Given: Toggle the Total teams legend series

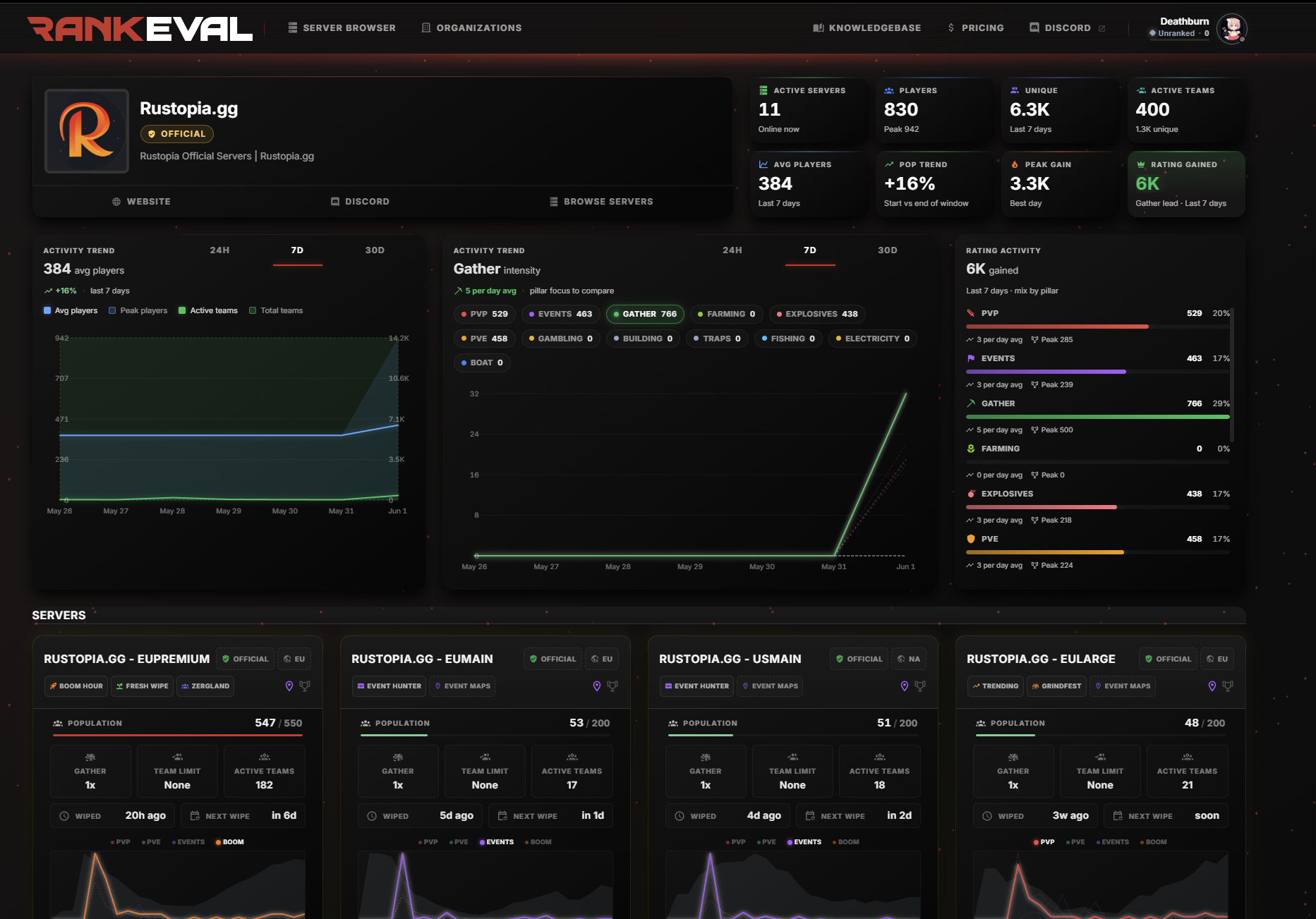Looking at the screenshot, I should [276, 310].
